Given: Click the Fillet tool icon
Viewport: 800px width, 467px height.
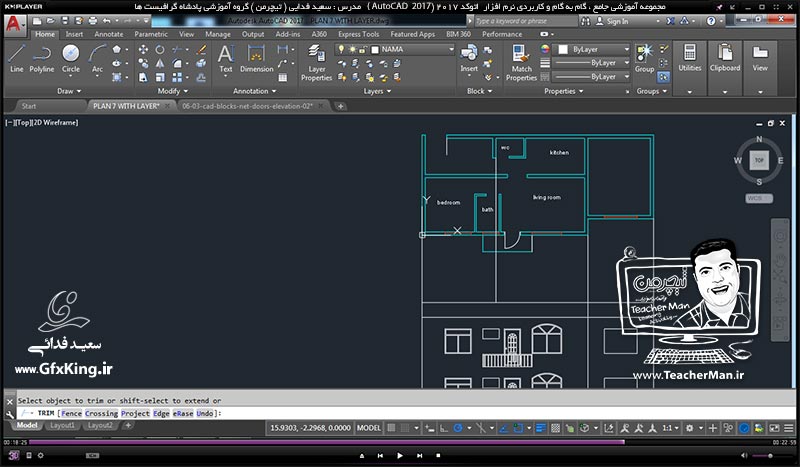Looking at the screenshot, I should pyautogui.click(x=177, y=63).
